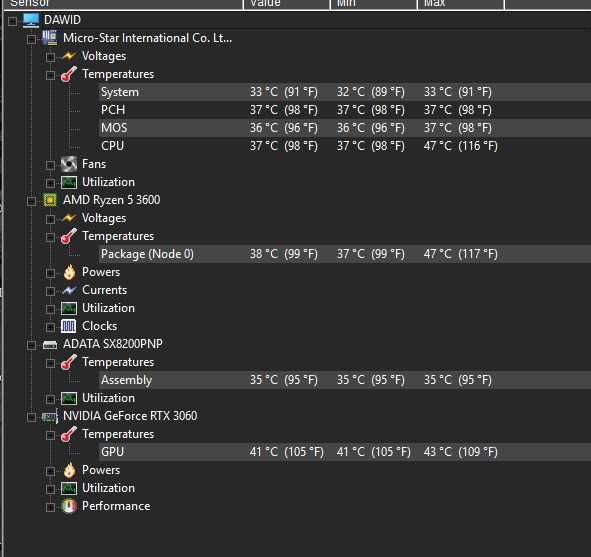
Task: Collapse the Micro-Star International node
Action: (32, 39)
